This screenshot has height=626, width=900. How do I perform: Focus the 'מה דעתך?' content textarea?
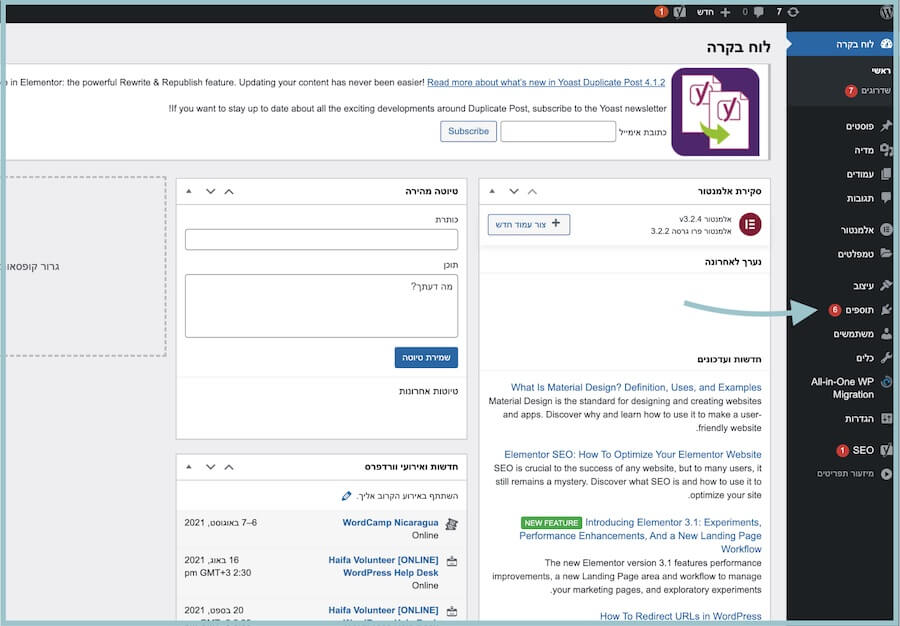point(321,306)
